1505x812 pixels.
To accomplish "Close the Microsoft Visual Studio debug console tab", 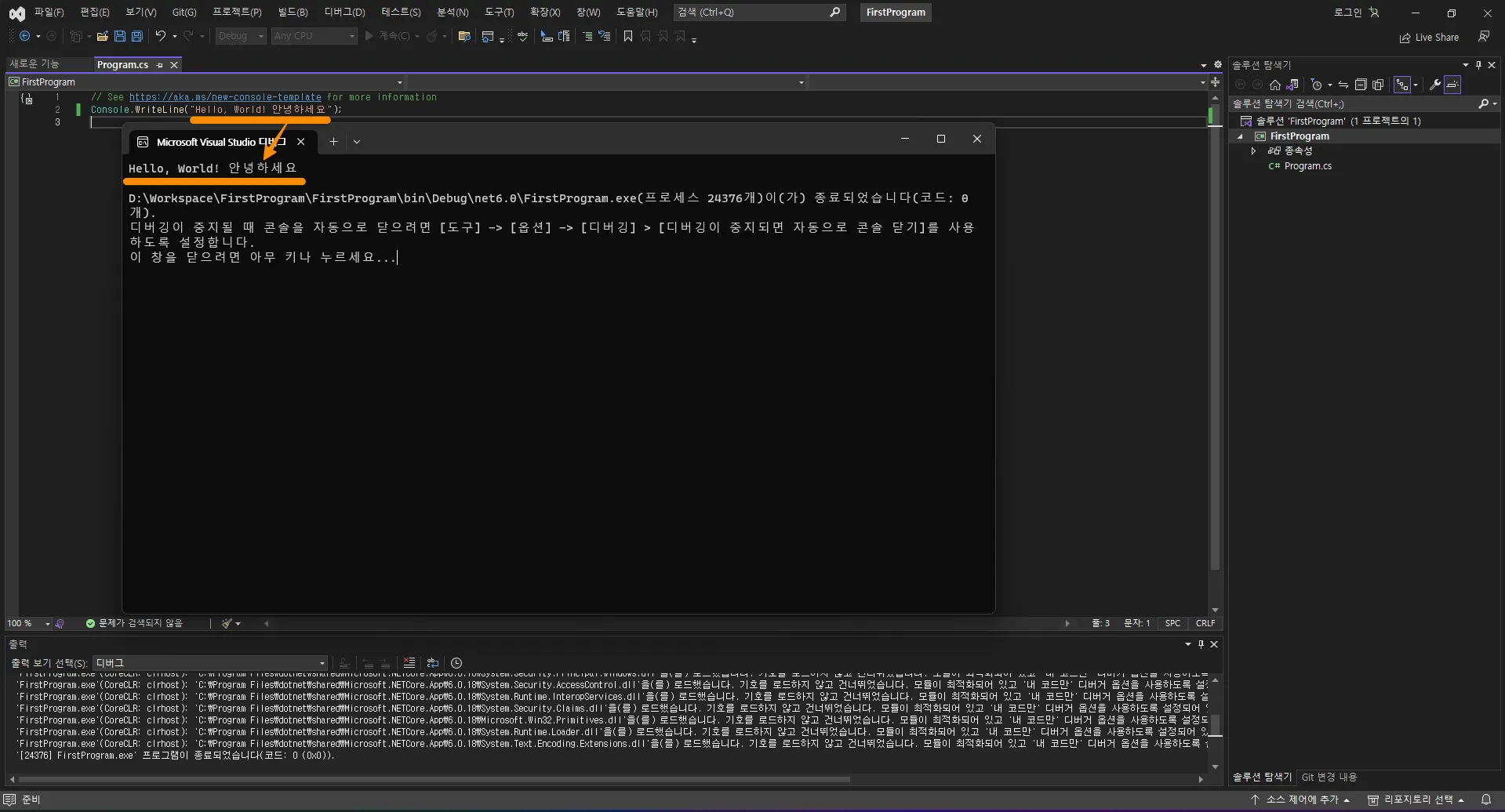I will coord(301,142).
